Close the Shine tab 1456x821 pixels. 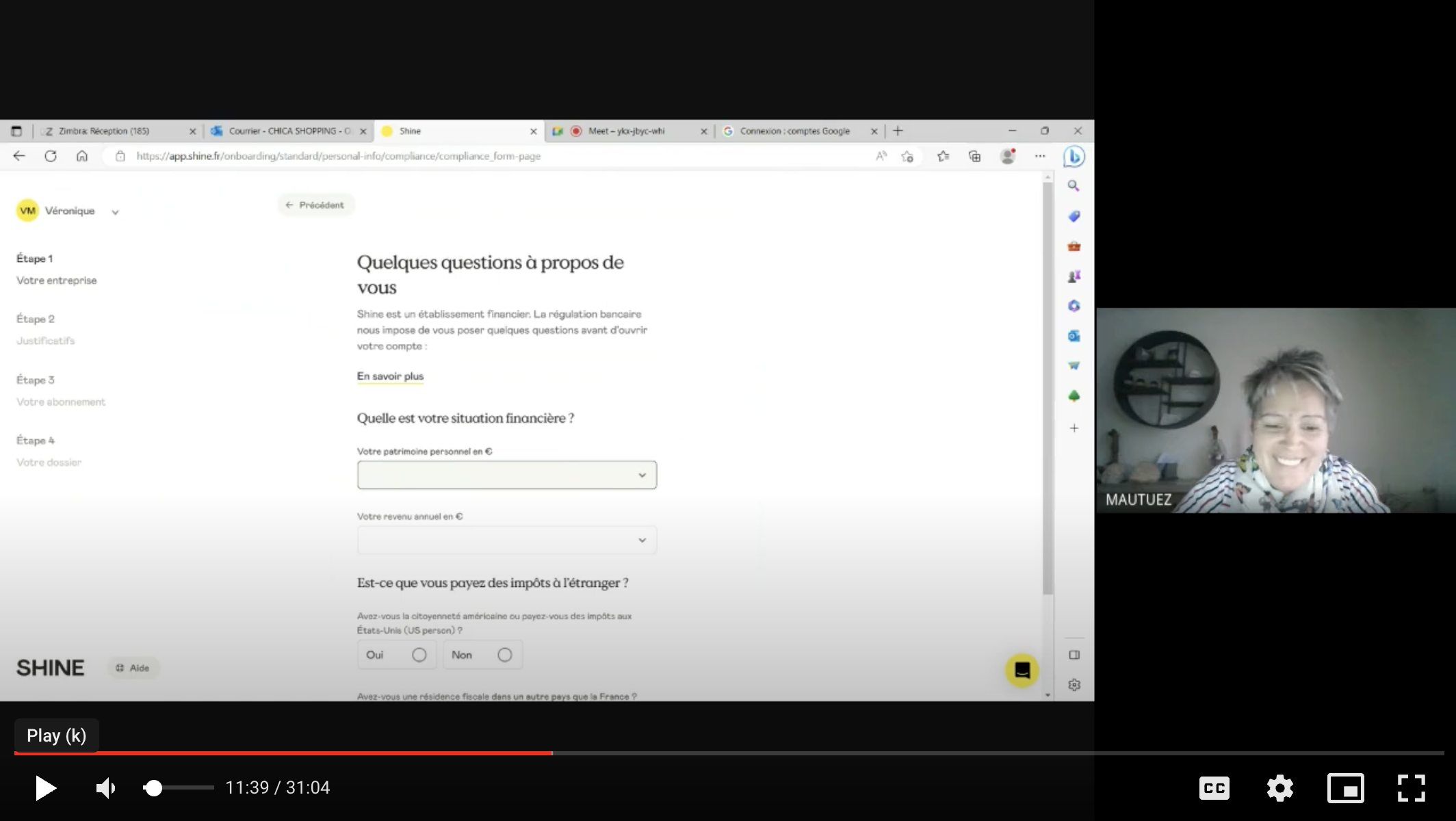(534, 131)
